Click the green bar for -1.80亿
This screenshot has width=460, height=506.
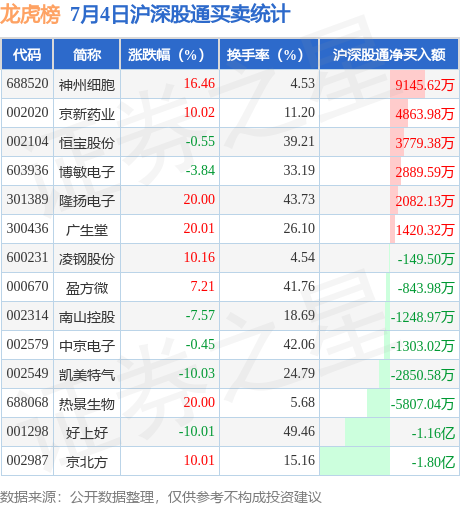[x=355, y=461]
